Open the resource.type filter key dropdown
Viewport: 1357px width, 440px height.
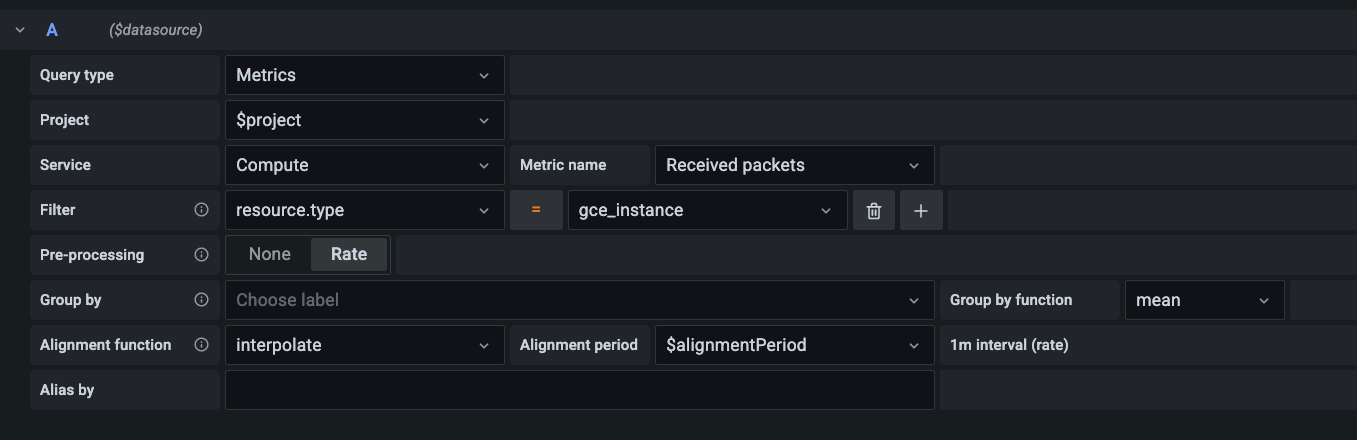[364, 210]
